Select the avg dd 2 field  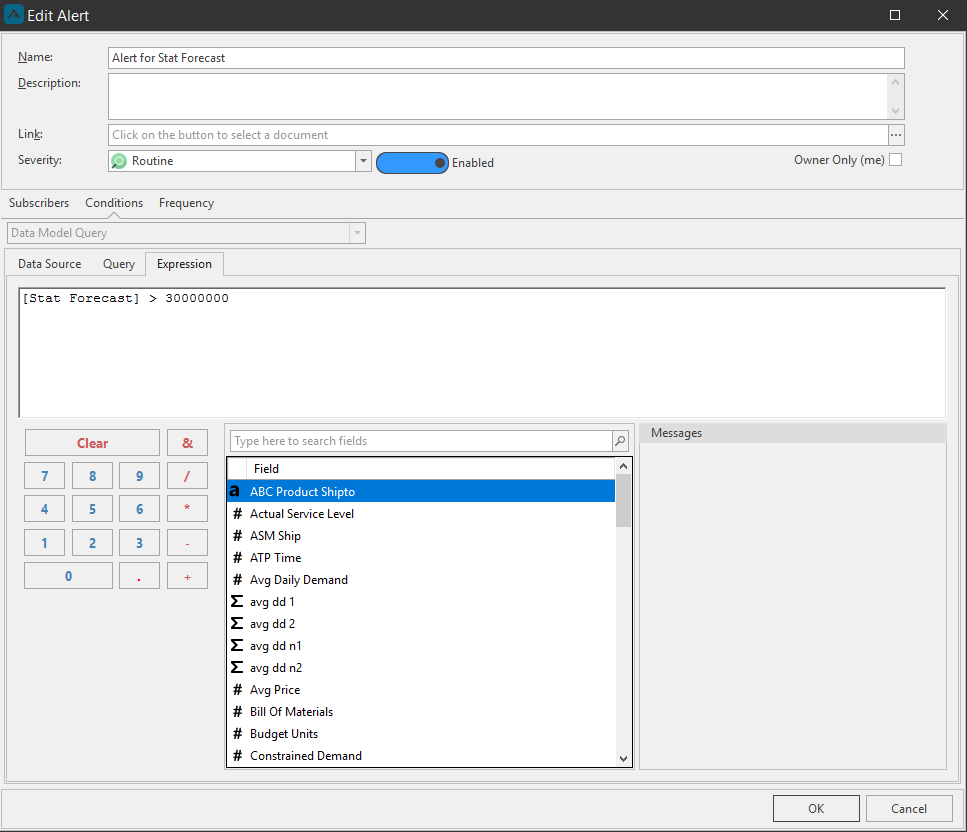pyautogui.click(x=421, y=624)
